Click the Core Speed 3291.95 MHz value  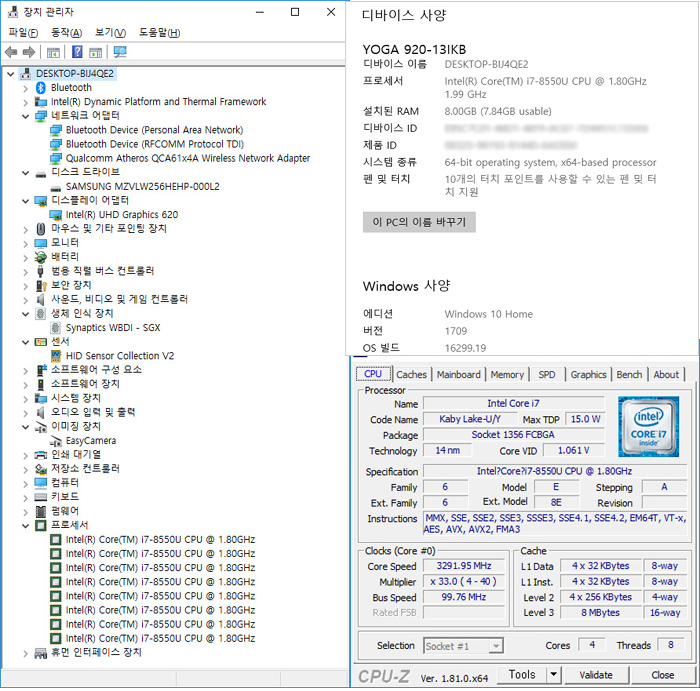(x=464, y=566)
